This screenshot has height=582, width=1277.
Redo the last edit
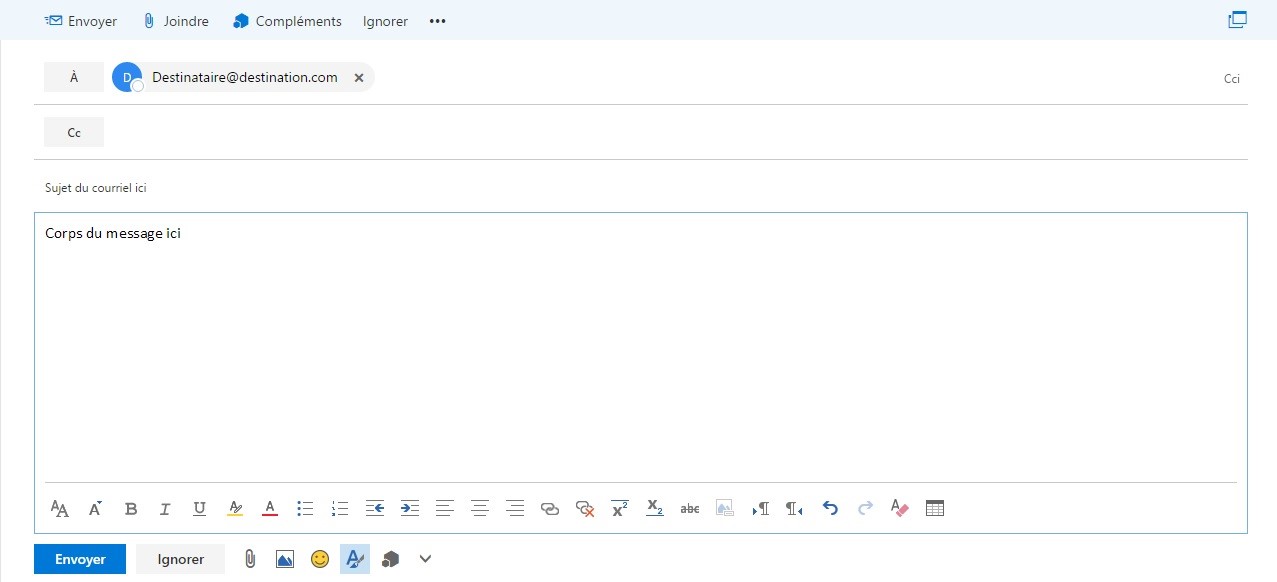(865, 509)
